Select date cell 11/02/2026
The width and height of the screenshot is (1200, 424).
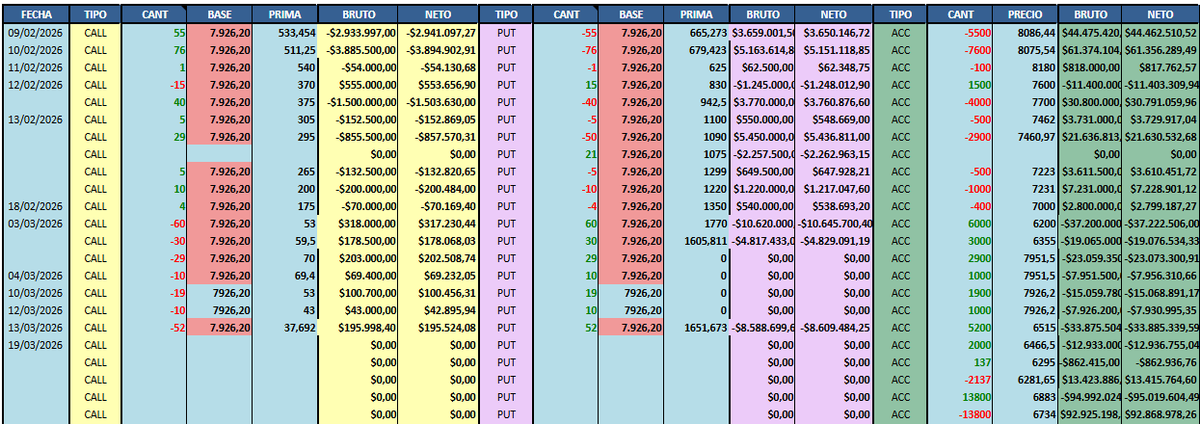(36, 68)
